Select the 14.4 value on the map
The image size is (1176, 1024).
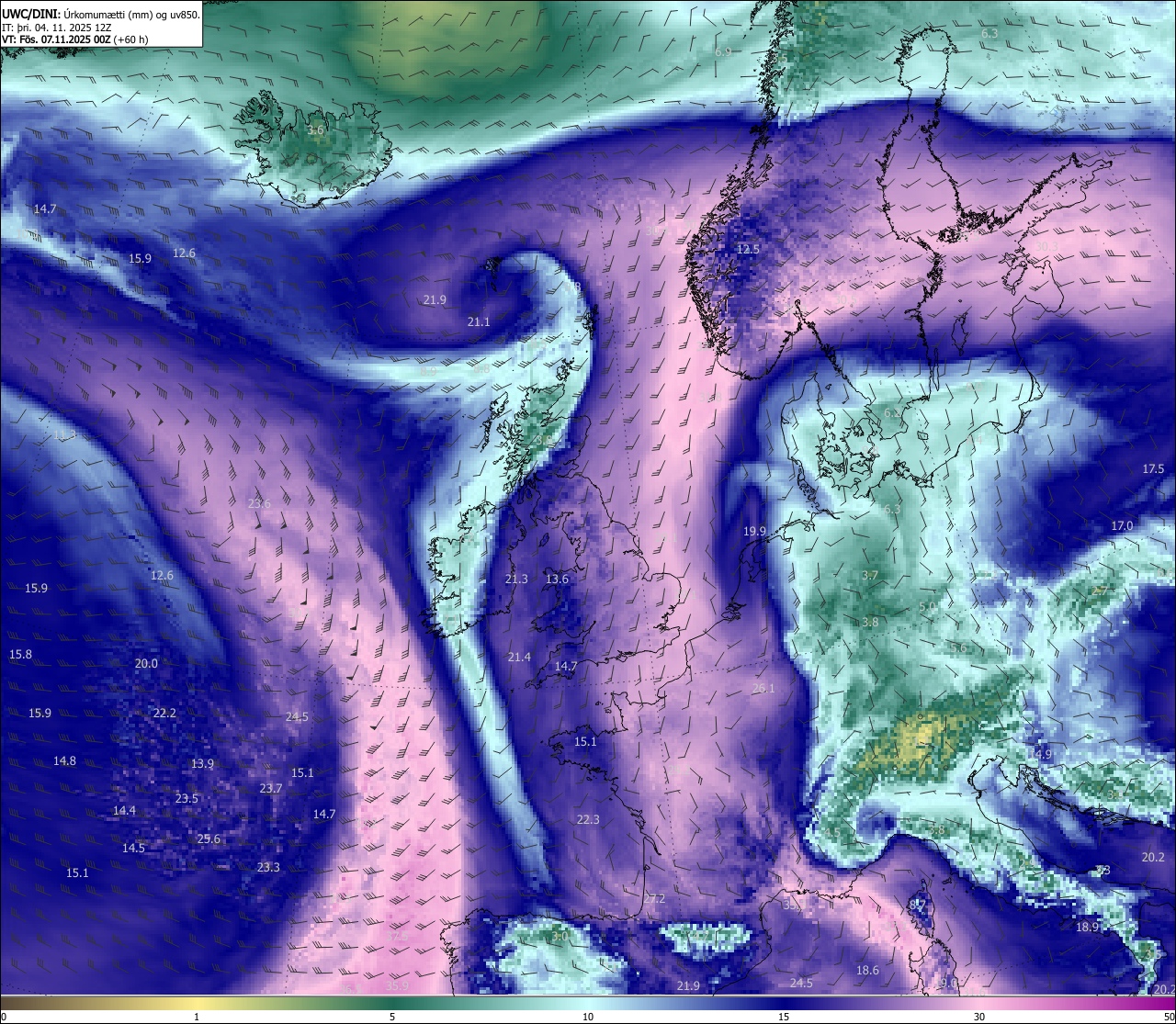pyautogui.click(x=124, y=811)
